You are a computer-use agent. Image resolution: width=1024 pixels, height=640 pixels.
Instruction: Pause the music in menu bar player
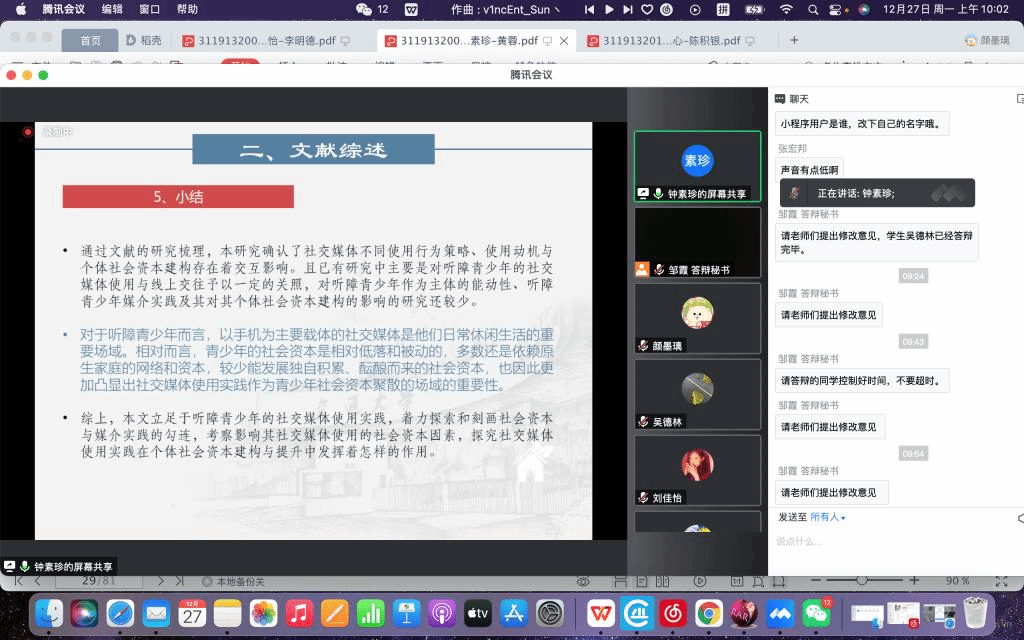click(x=610, y=9)
